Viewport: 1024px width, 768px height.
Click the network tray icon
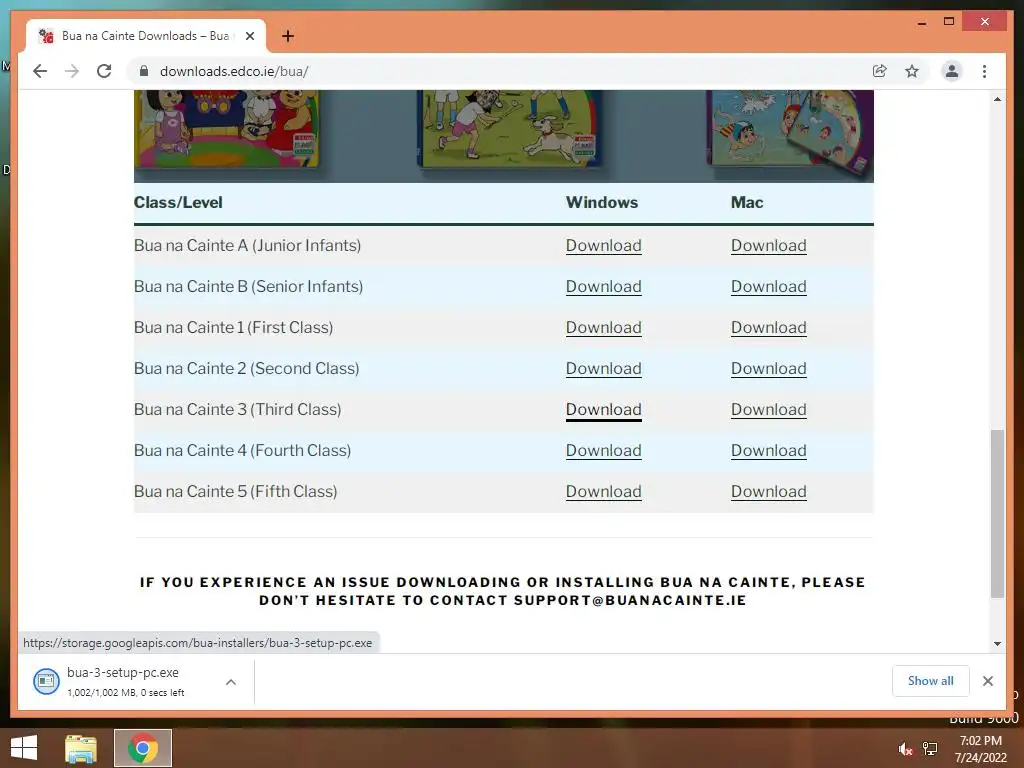pos(930,749)
